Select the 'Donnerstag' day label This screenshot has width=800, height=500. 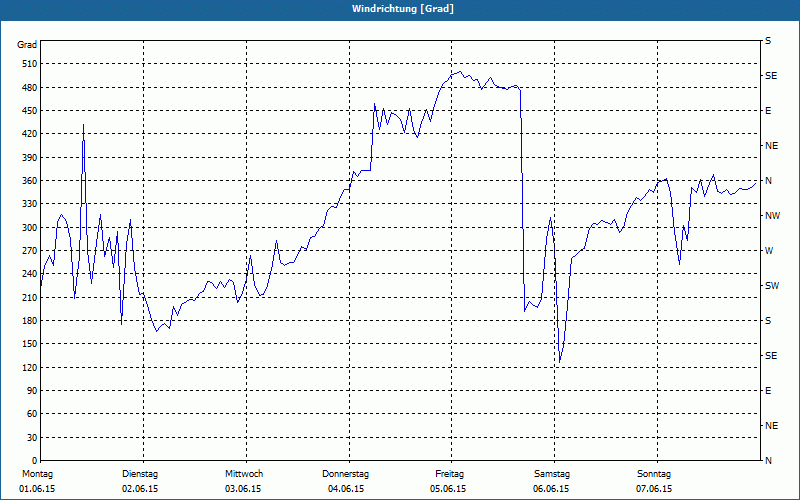click(x=345, y=474)
